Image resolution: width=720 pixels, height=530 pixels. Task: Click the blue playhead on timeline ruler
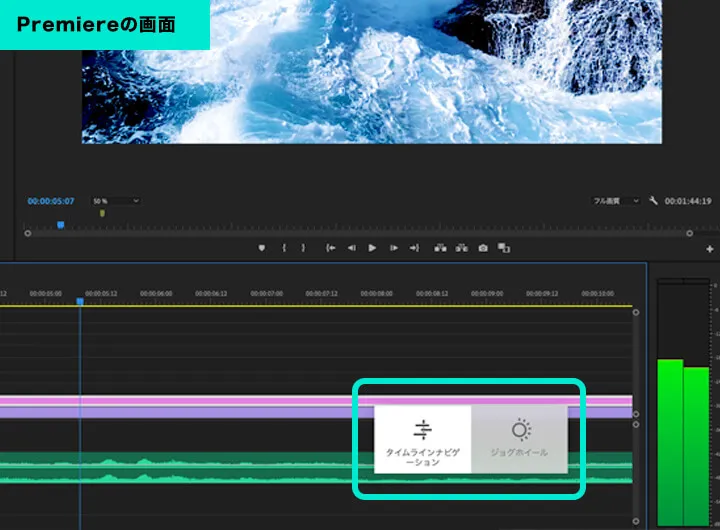pyautogui.click(x=80, y=301)
